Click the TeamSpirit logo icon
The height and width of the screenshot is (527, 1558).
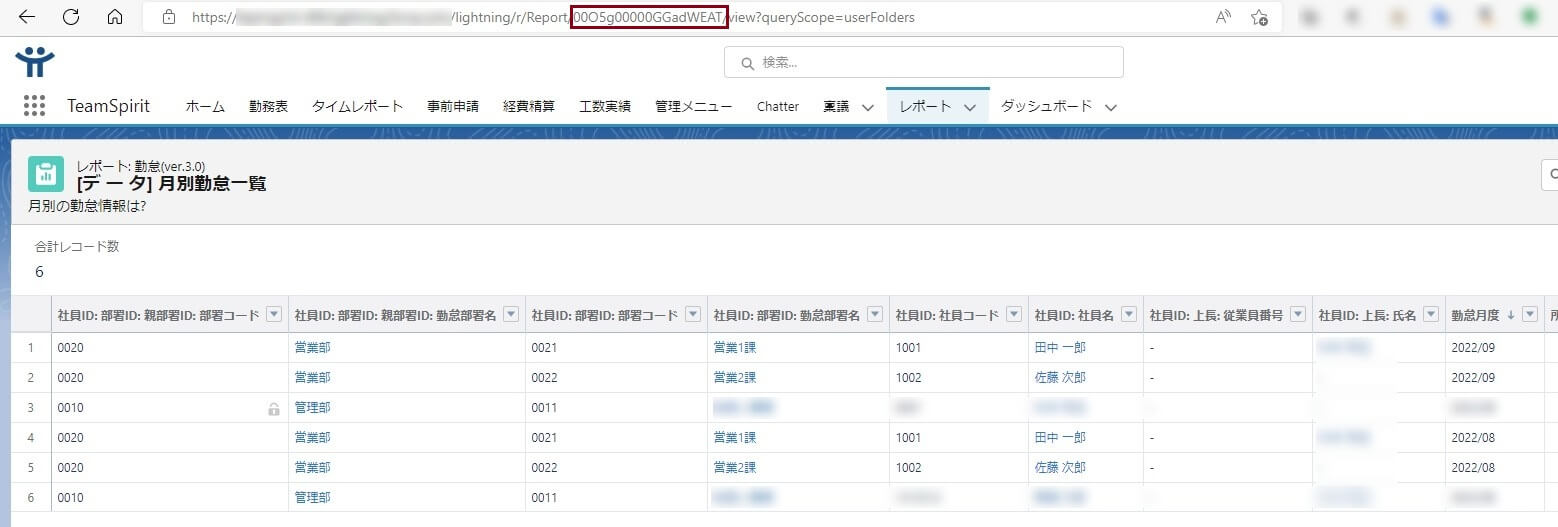35,62
